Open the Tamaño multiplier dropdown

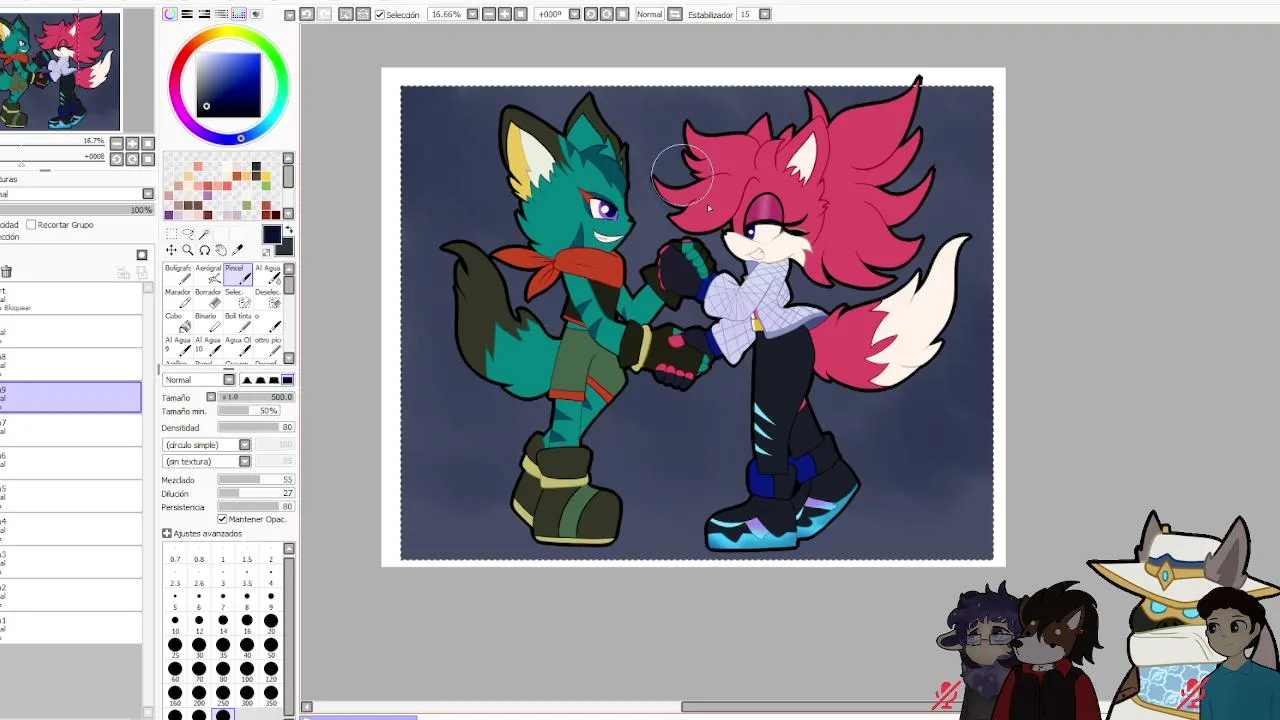[x=211, y=397]
